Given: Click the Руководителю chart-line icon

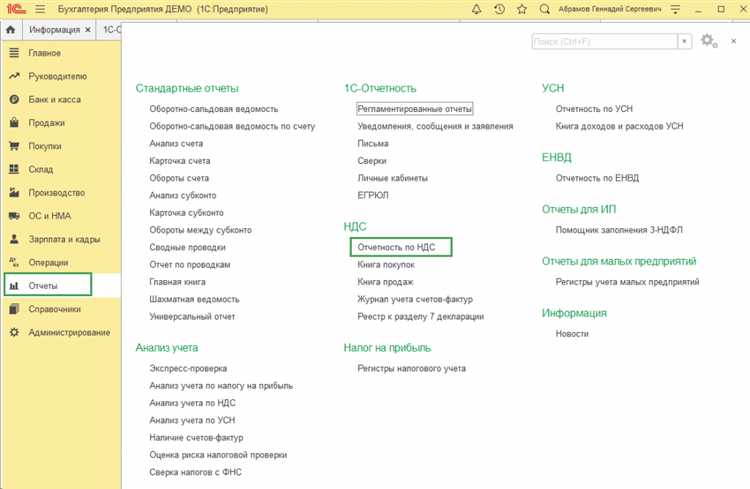Looking at the screenshot, I should (x=14, y=76).
